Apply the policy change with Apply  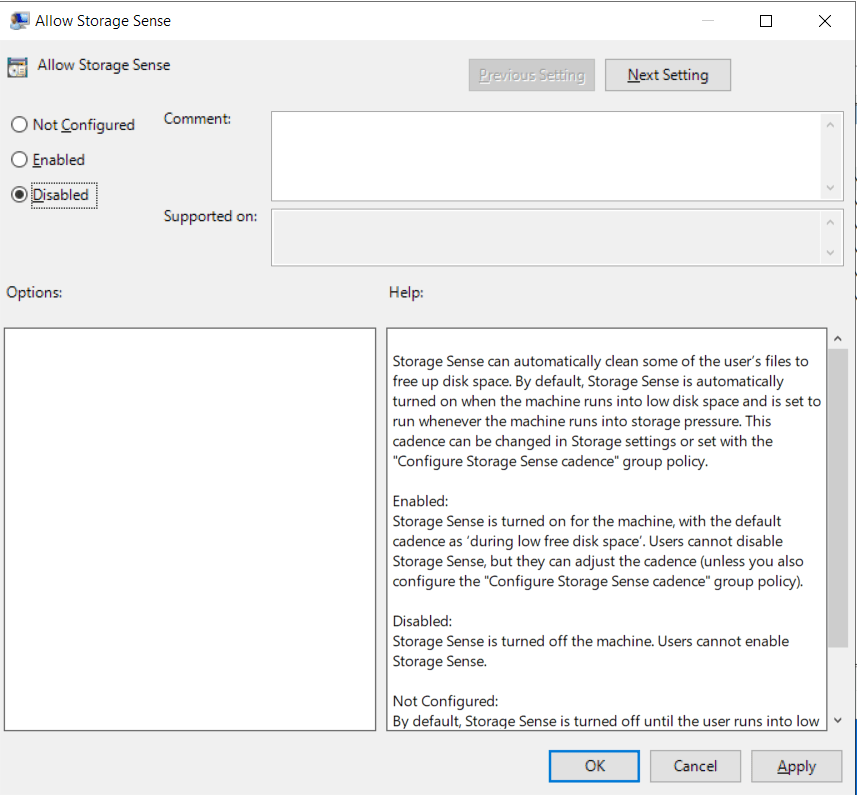[x=796, y=766]
